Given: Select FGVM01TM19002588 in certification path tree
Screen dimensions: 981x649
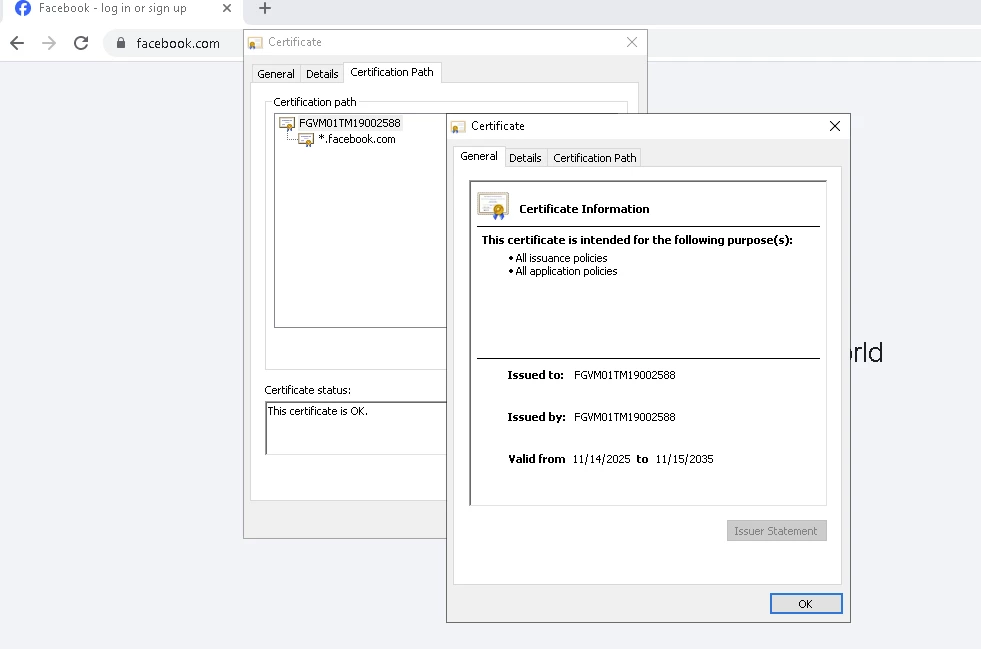Looking at the screenshot, I should (350, 123).
